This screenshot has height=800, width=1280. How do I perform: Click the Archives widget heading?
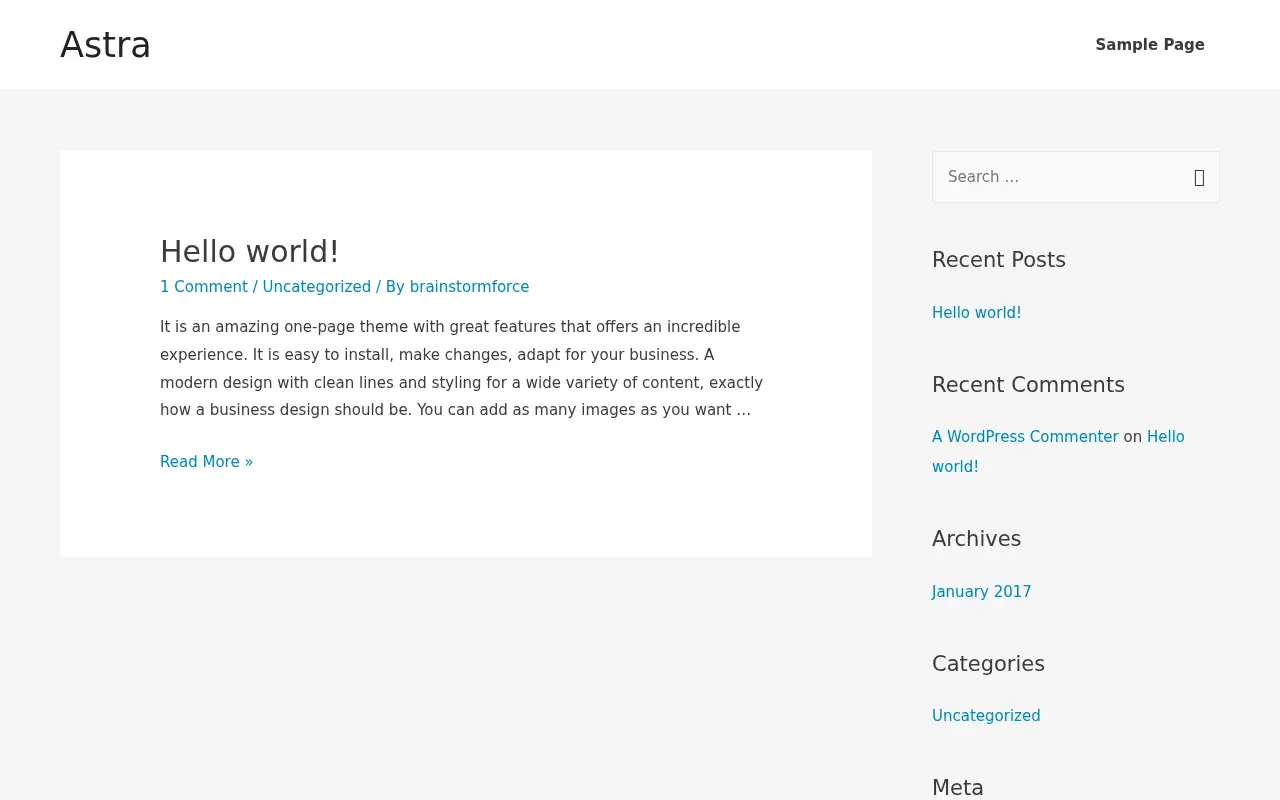click(976, 539)
